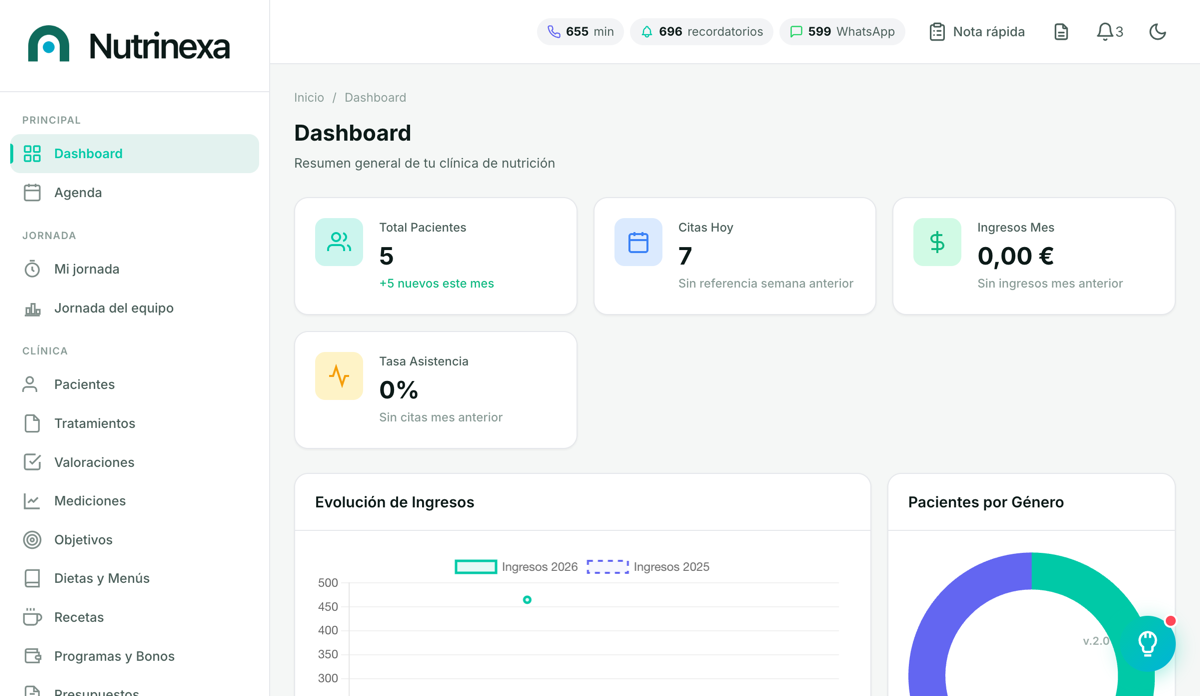Click the Tratamientos document icon
The image size is (1200, 696).
click(x=32, y=423)
